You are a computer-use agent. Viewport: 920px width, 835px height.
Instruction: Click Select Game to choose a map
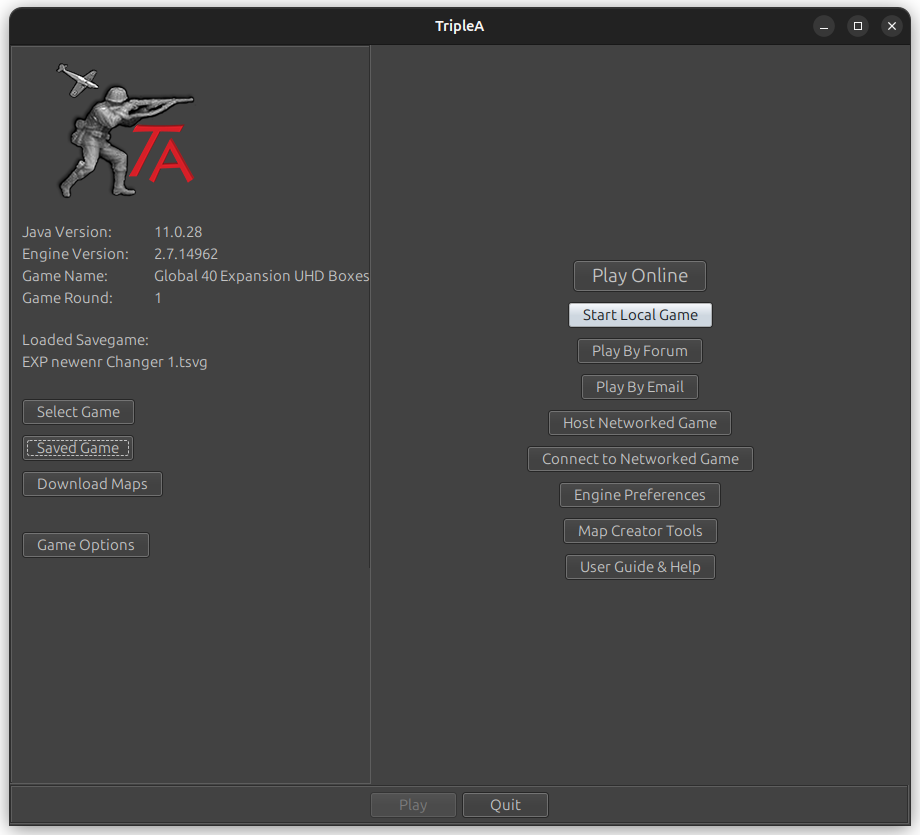77,411
